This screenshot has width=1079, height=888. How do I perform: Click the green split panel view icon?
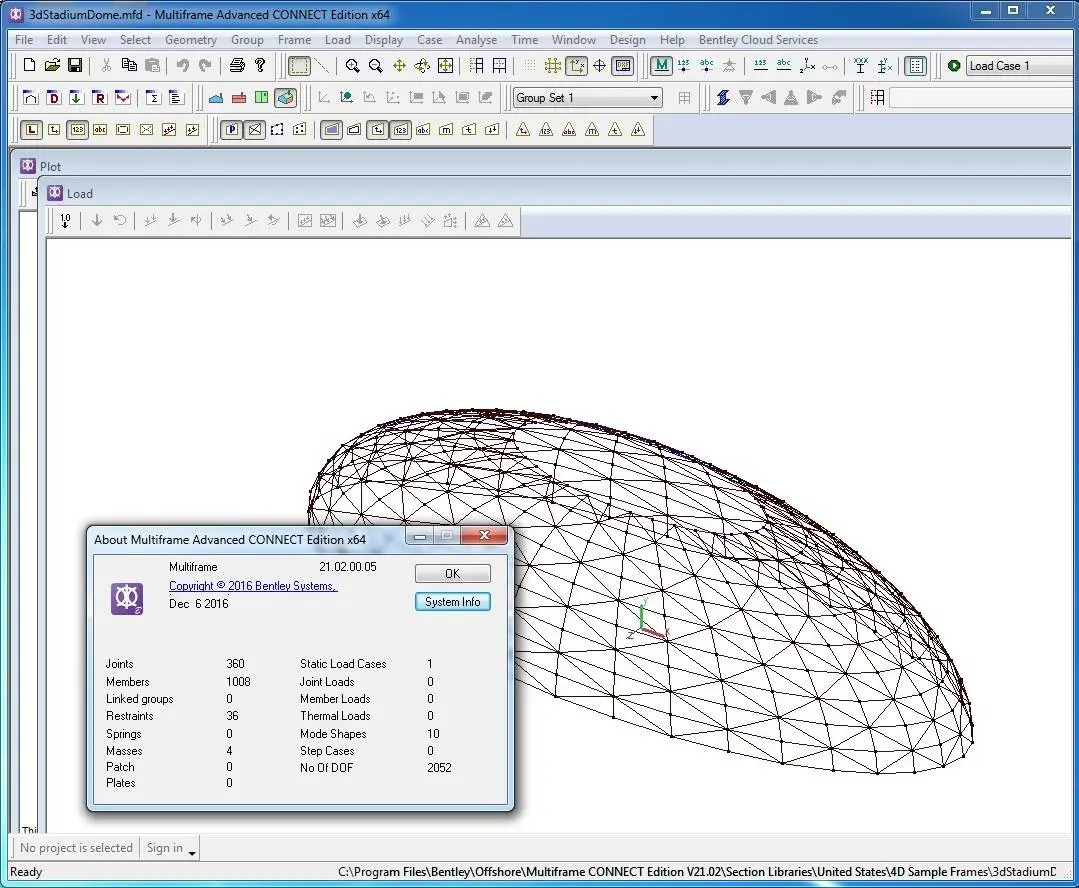point(261,98)
